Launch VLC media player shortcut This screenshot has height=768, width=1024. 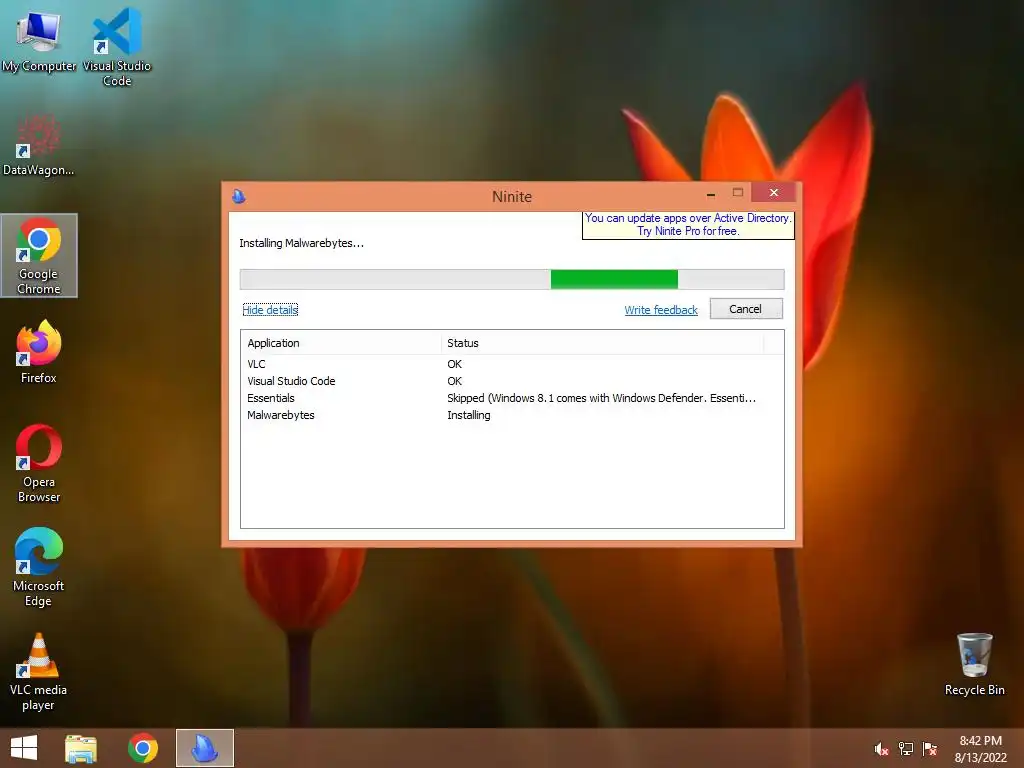(39, 671)
